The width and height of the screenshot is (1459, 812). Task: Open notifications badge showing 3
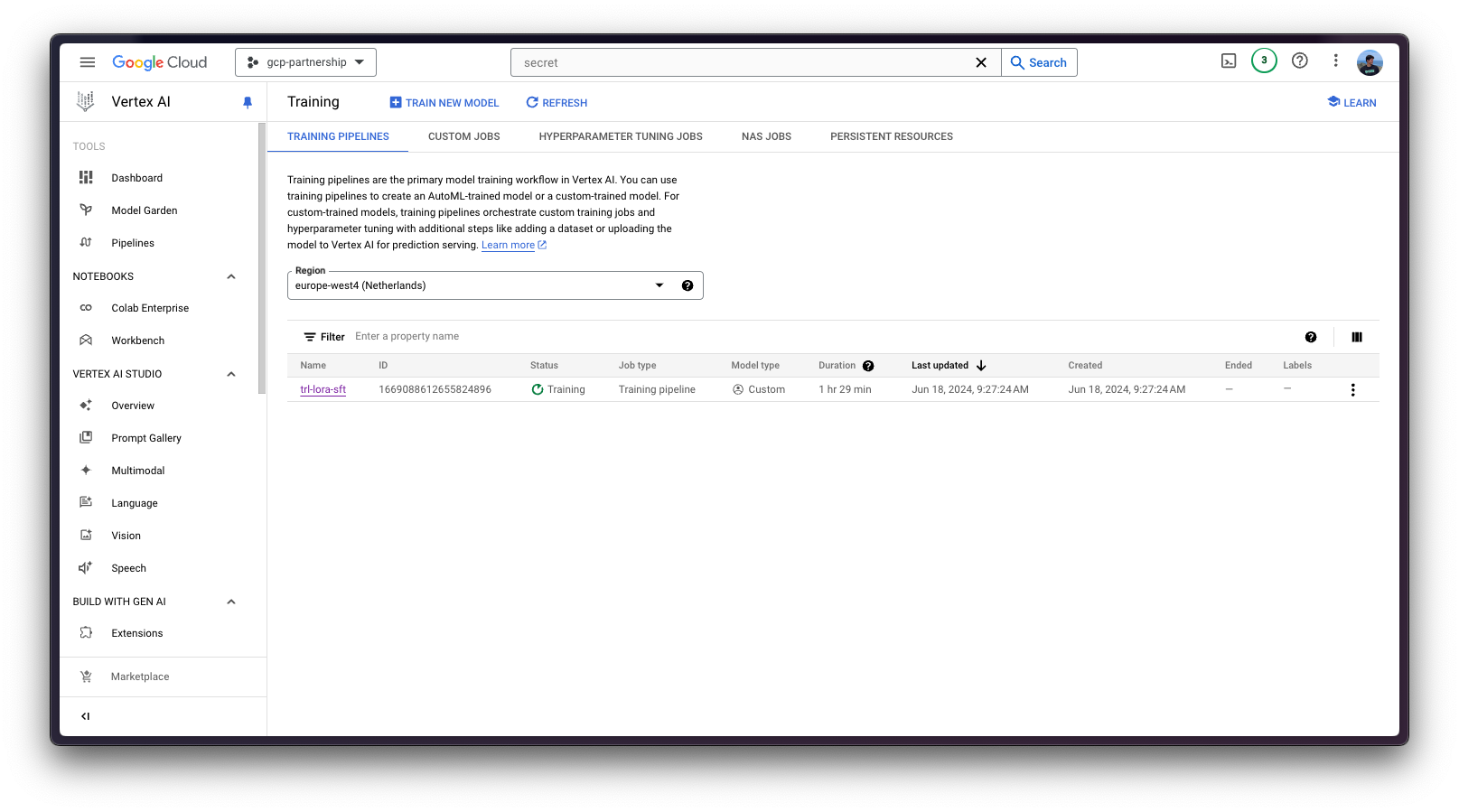[1264, 61]
